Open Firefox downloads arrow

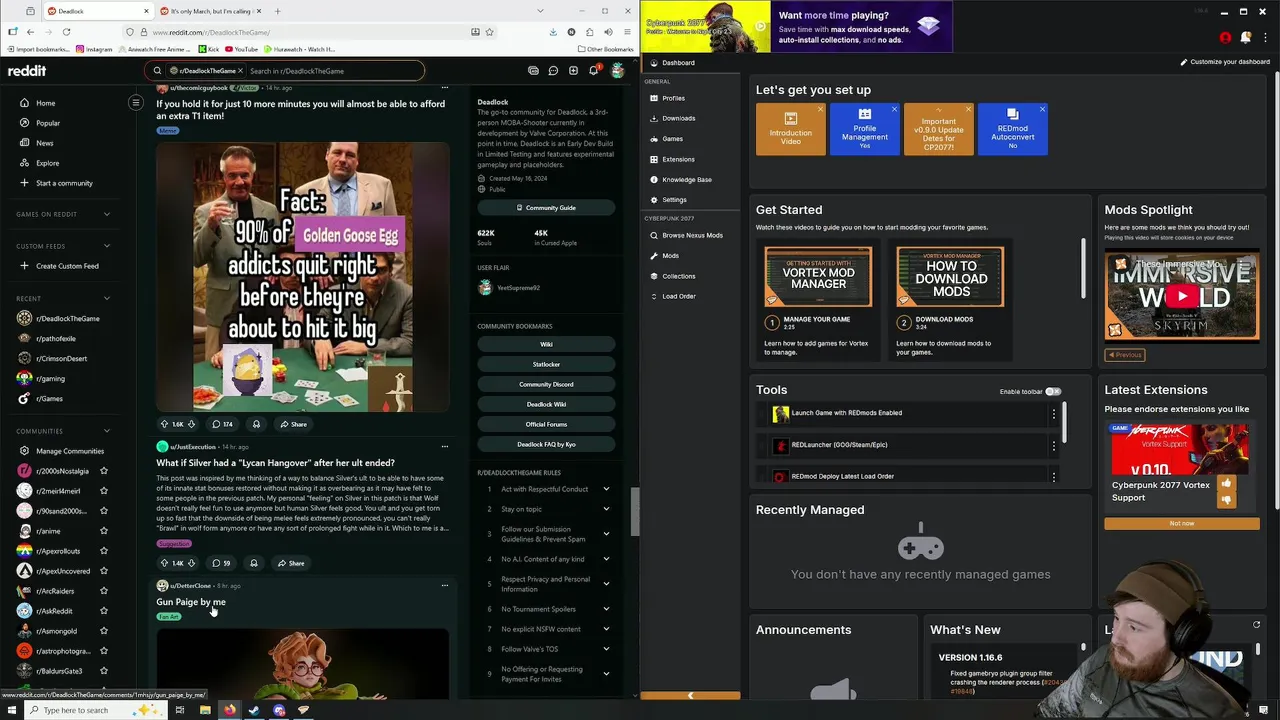pos(553,32)
